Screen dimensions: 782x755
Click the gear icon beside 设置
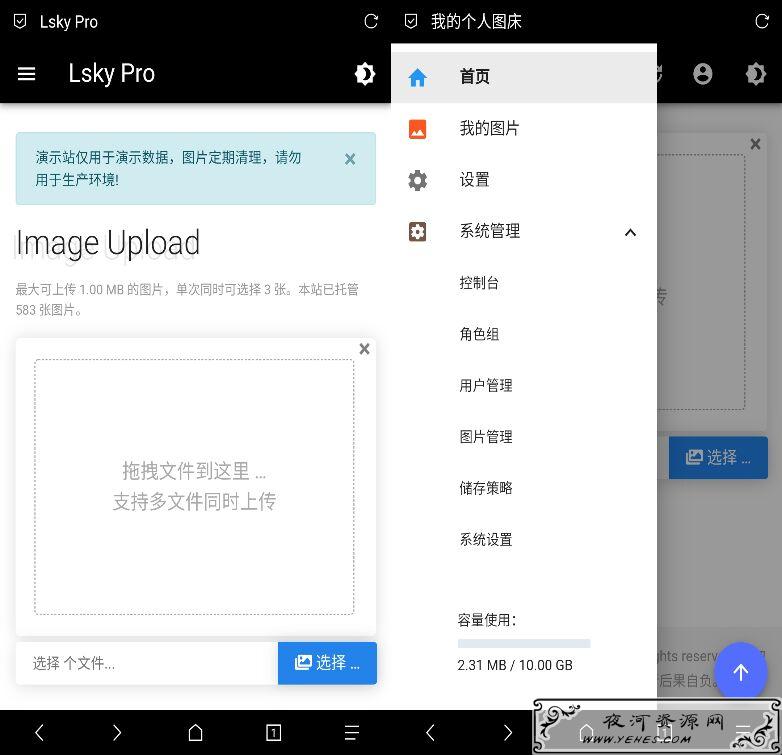(x=417, y=181)
